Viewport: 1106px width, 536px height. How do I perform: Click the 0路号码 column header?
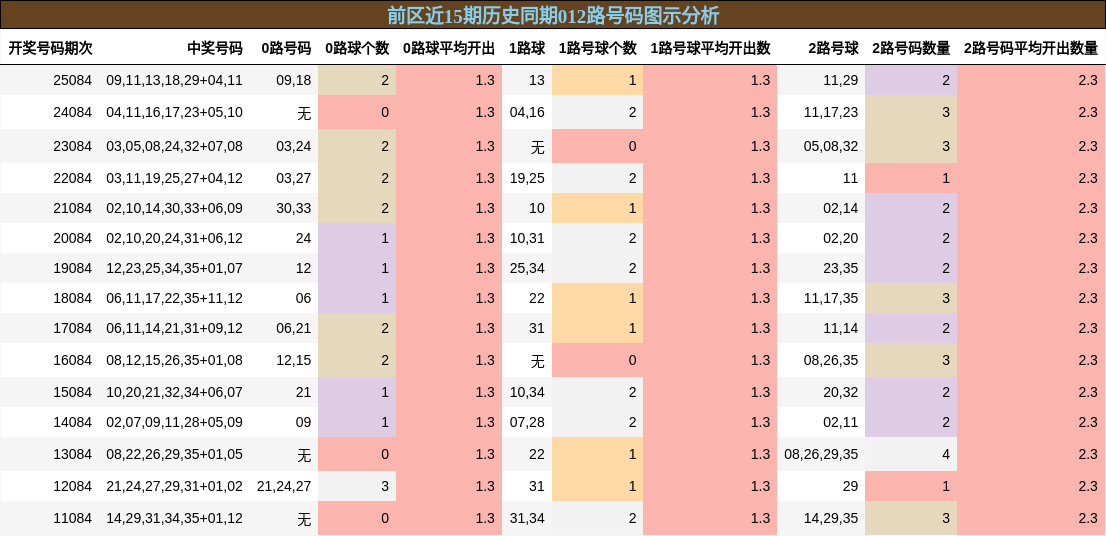pyautogui.click(x=286, y=48)
